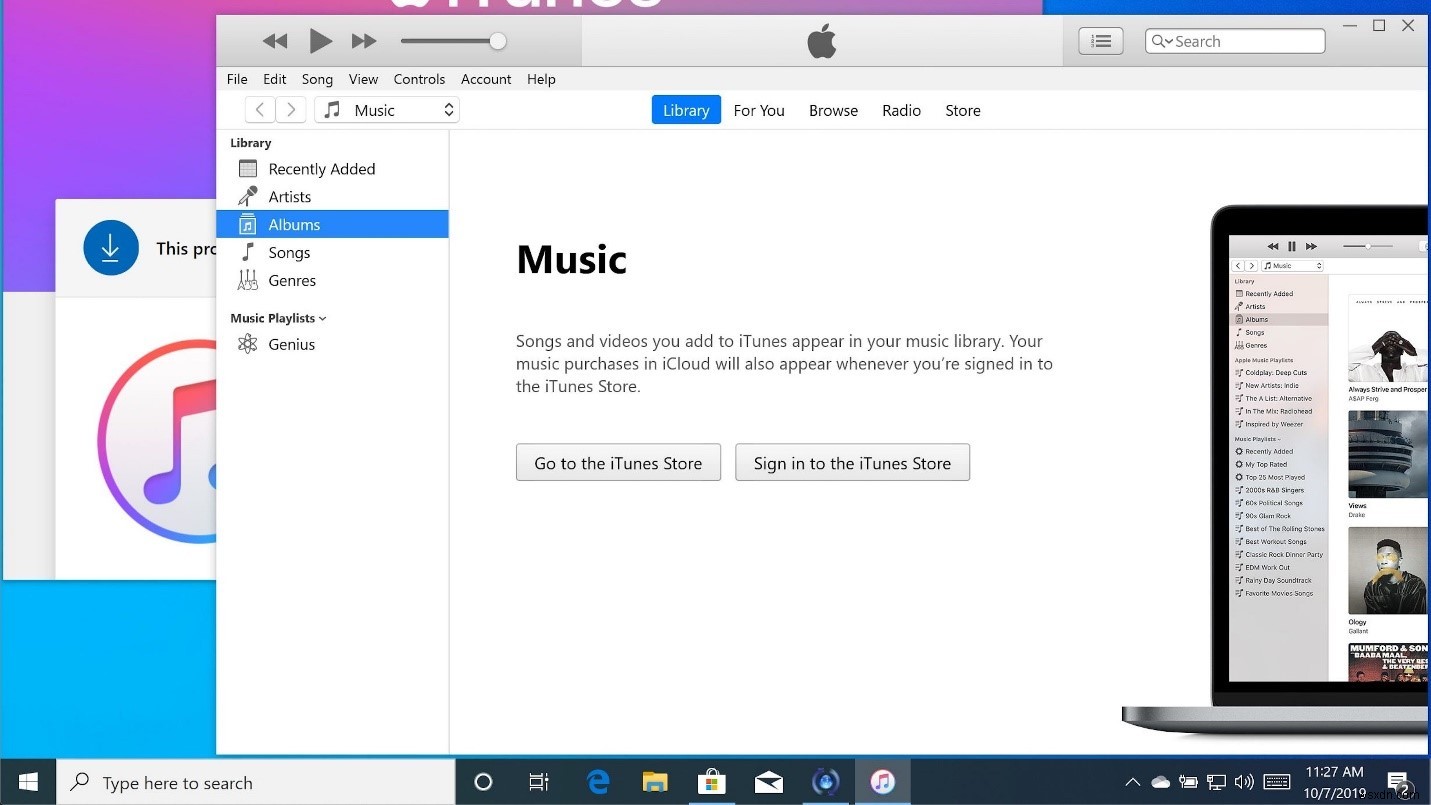Open the Up Next queue list icon

pos(1100,41)
